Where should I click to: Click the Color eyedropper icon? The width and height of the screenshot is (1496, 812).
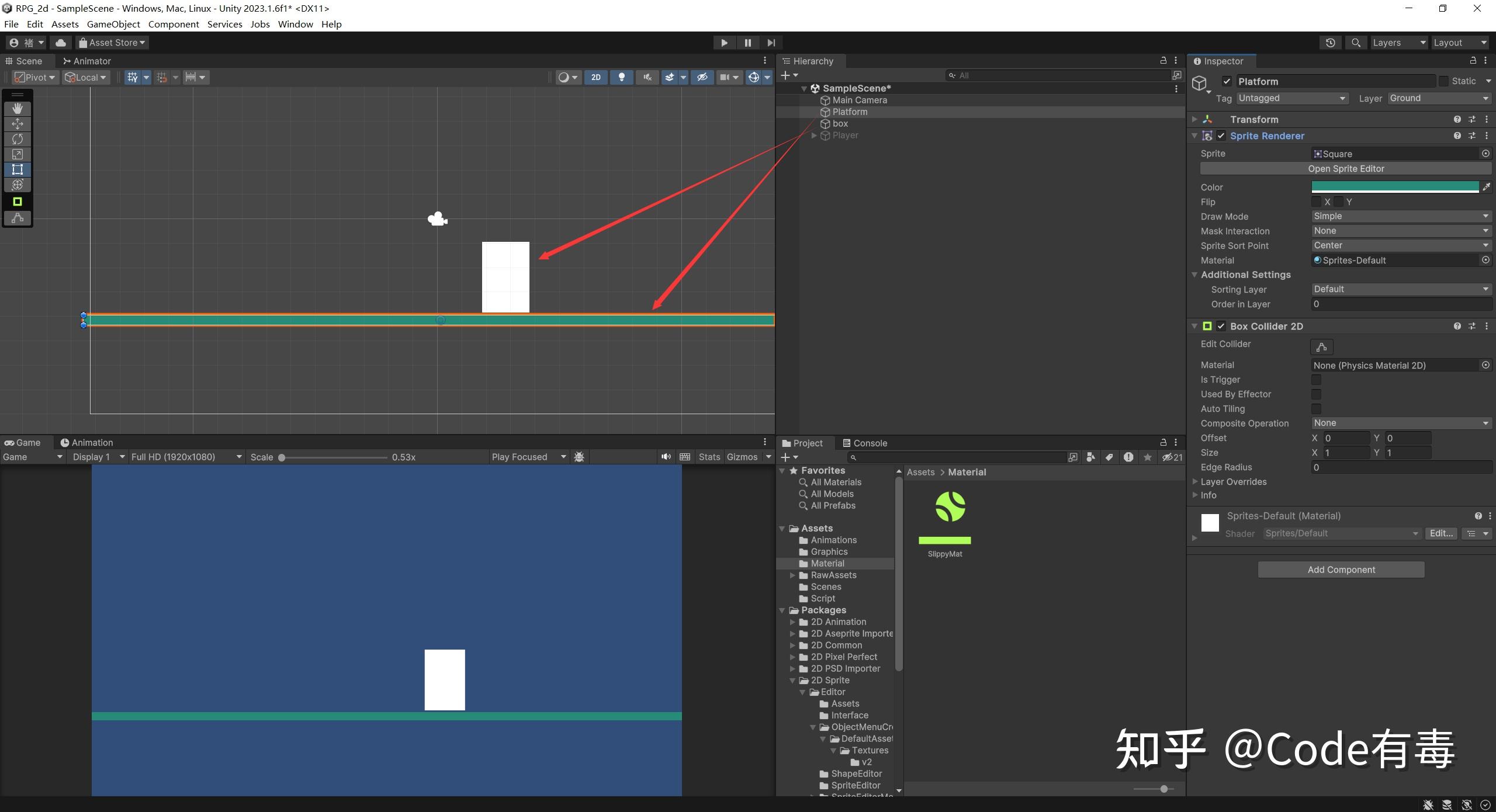(1486, 187)
